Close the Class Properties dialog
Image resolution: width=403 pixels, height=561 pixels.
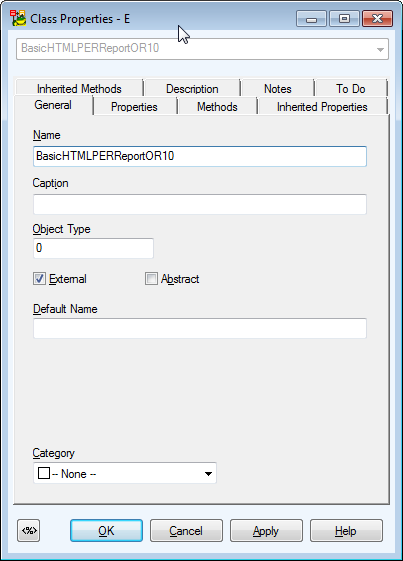[377, 19]
